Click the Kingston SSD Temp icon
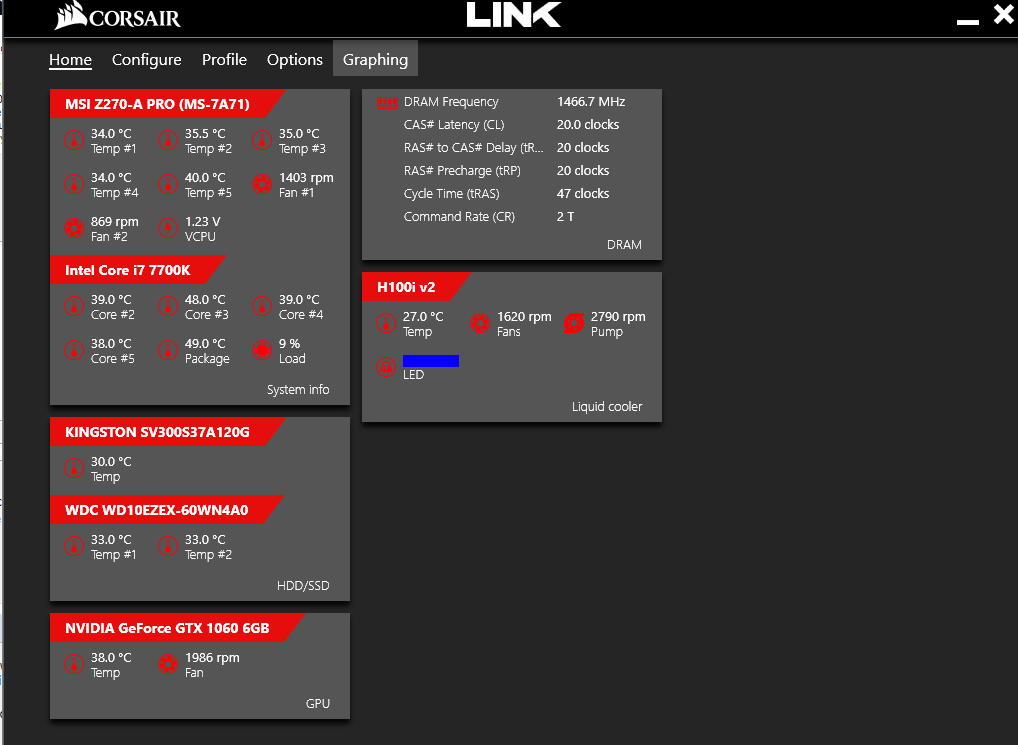Screen dimensions: 1018x745 pyautogui.click(x=74, y=469)
